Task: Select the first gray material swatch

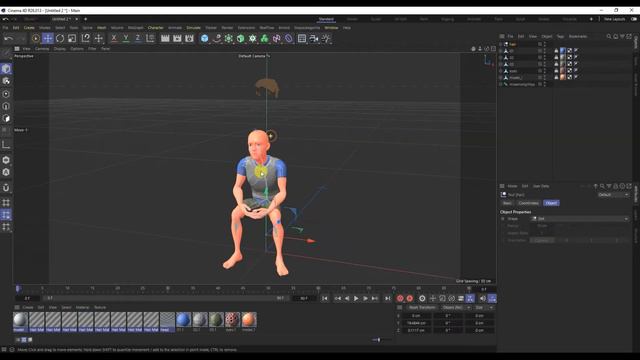Action: coord(20,320)
